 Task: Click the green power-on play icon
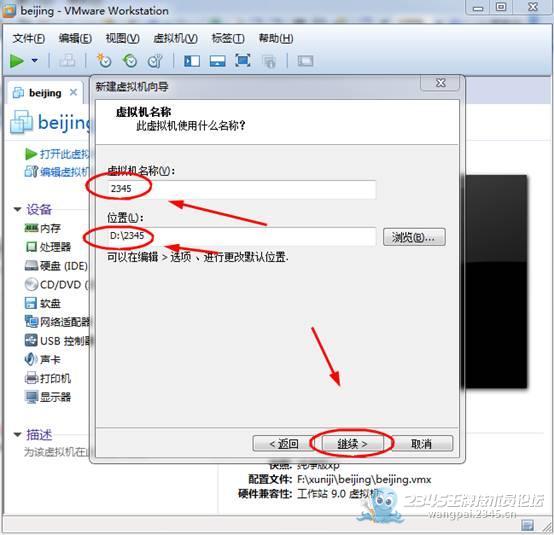[17, 61]
